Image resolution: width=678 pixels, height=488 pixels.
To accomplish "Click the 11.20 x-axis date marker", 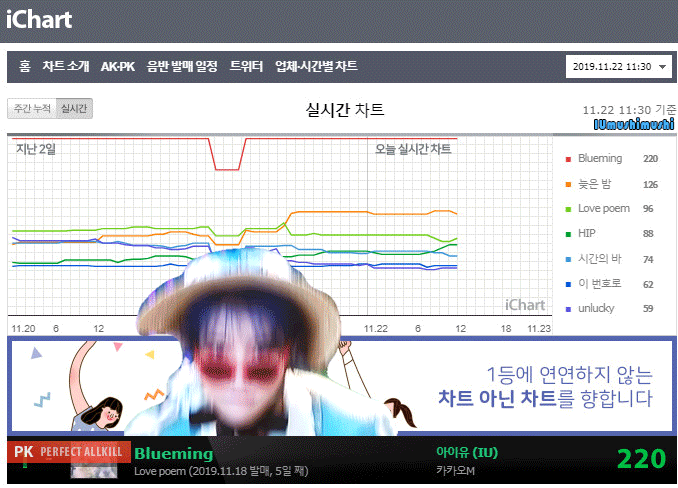I will pos(23,329).
